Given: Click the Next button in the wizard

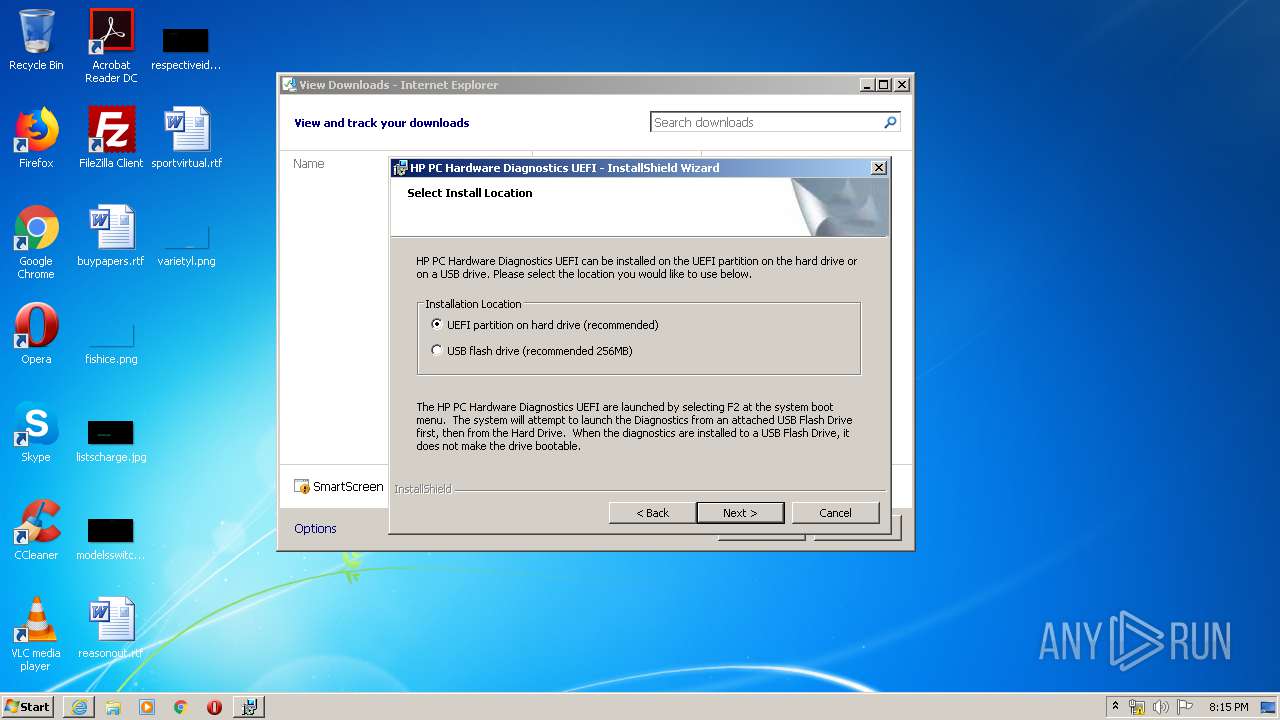Looking at the screenshot, I should tap(740, 513).
